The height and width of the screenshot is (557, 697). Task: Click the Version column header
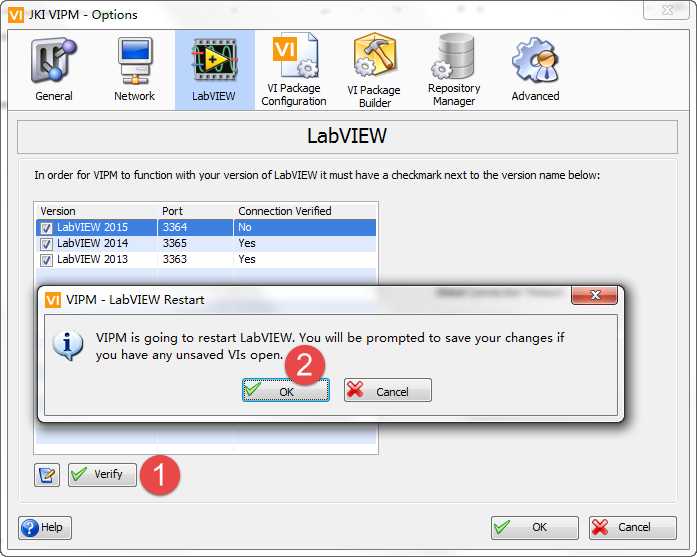(58, 211)
